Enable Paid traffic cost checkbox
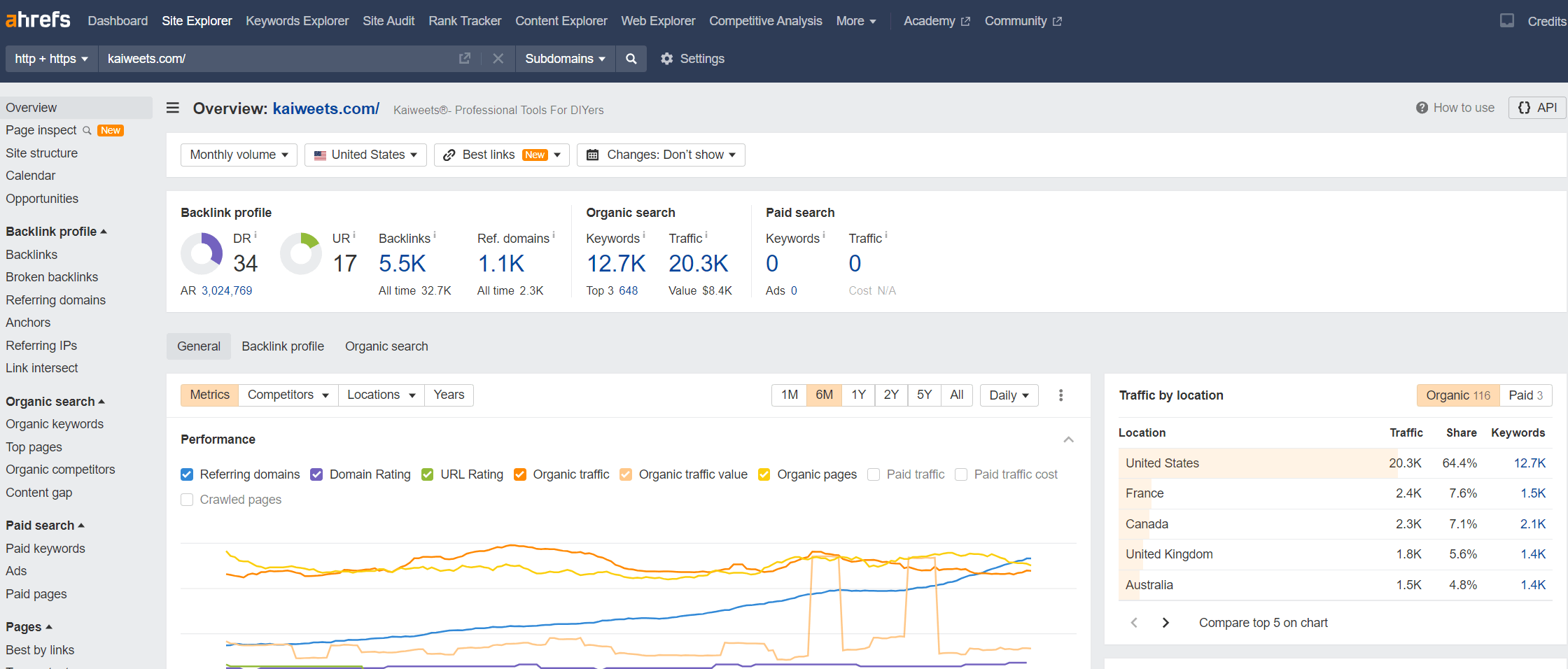Viewport: 1568px width, 669px height. 961,474
